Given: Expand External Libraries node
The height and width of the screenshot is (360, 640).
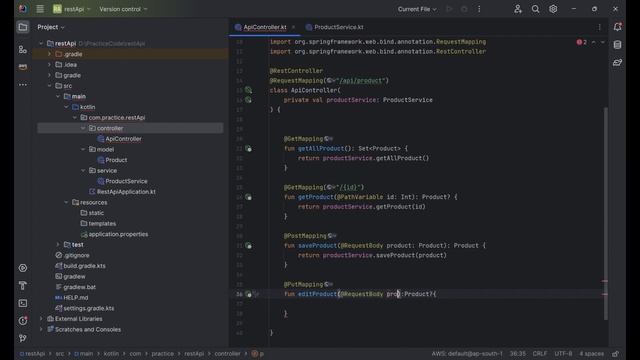Looking at the screenshot, I should pyautogui.click(x=41, y=319).
